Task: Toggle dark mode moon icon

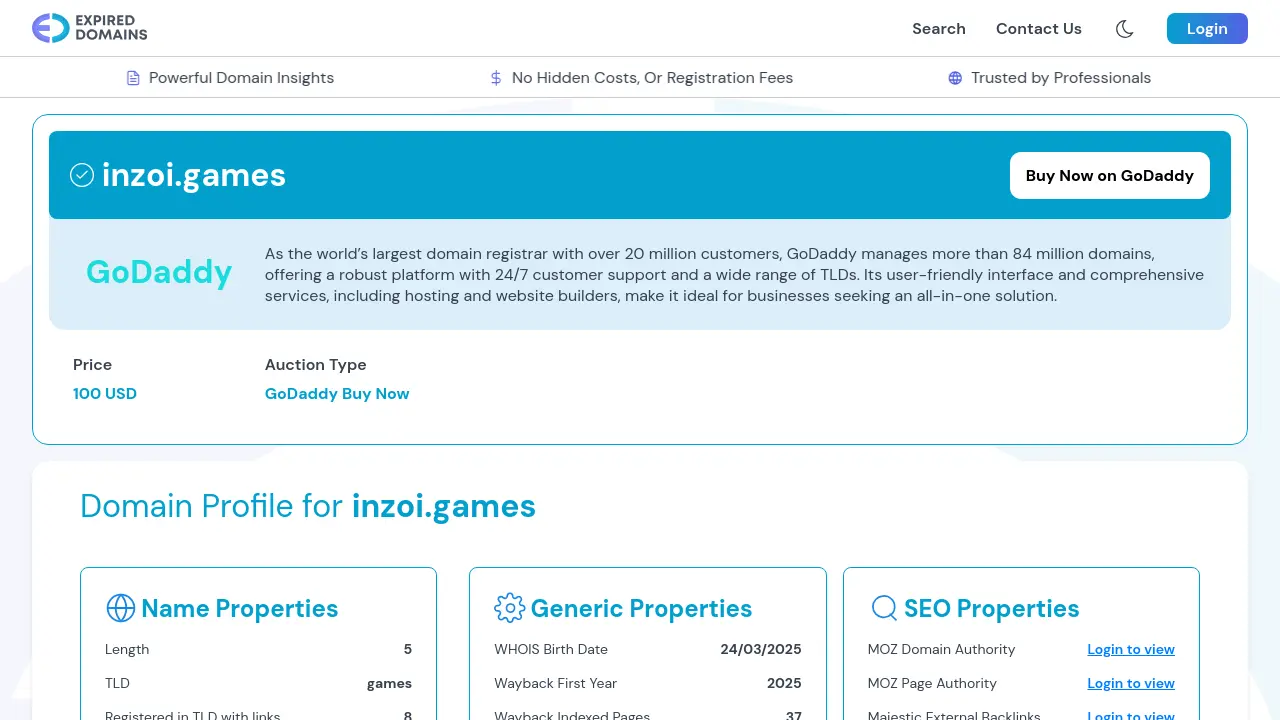Action: (1124, 29)
